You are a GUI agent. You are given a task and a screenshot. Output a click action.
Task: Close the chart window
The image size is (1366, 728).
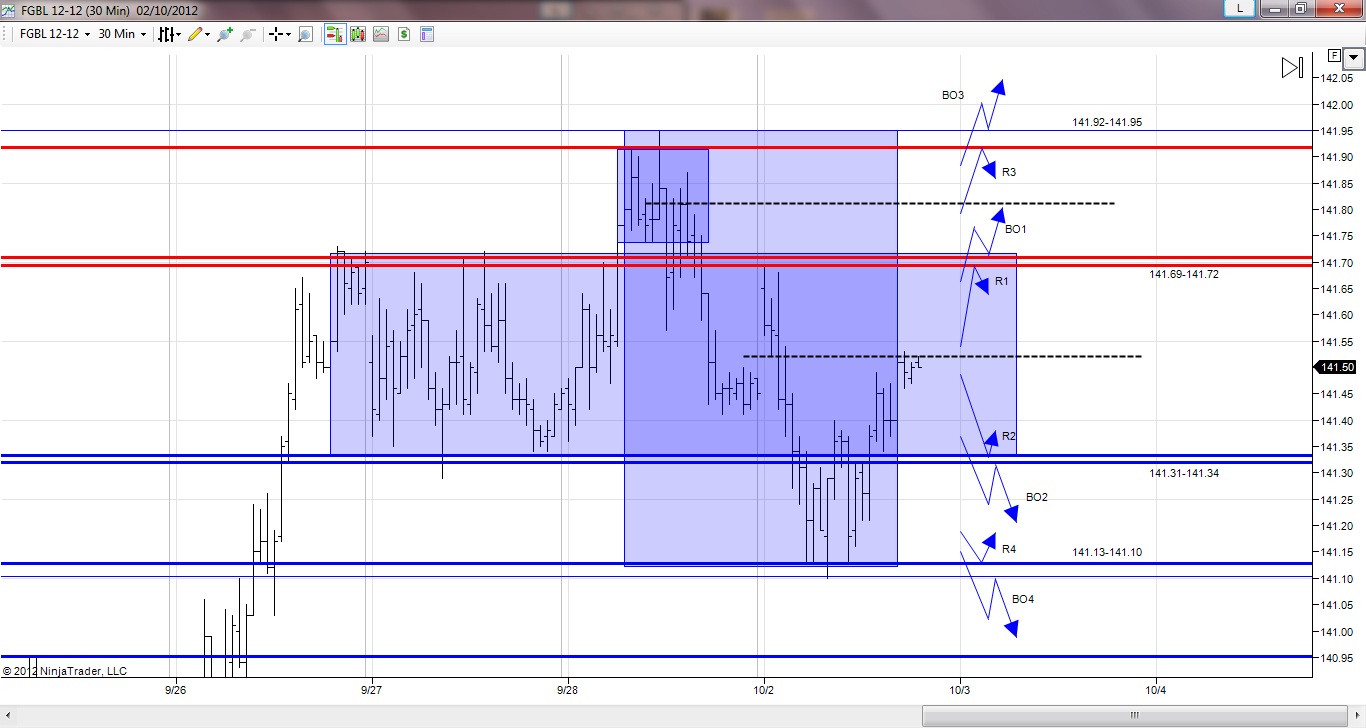coord(1340,8)
